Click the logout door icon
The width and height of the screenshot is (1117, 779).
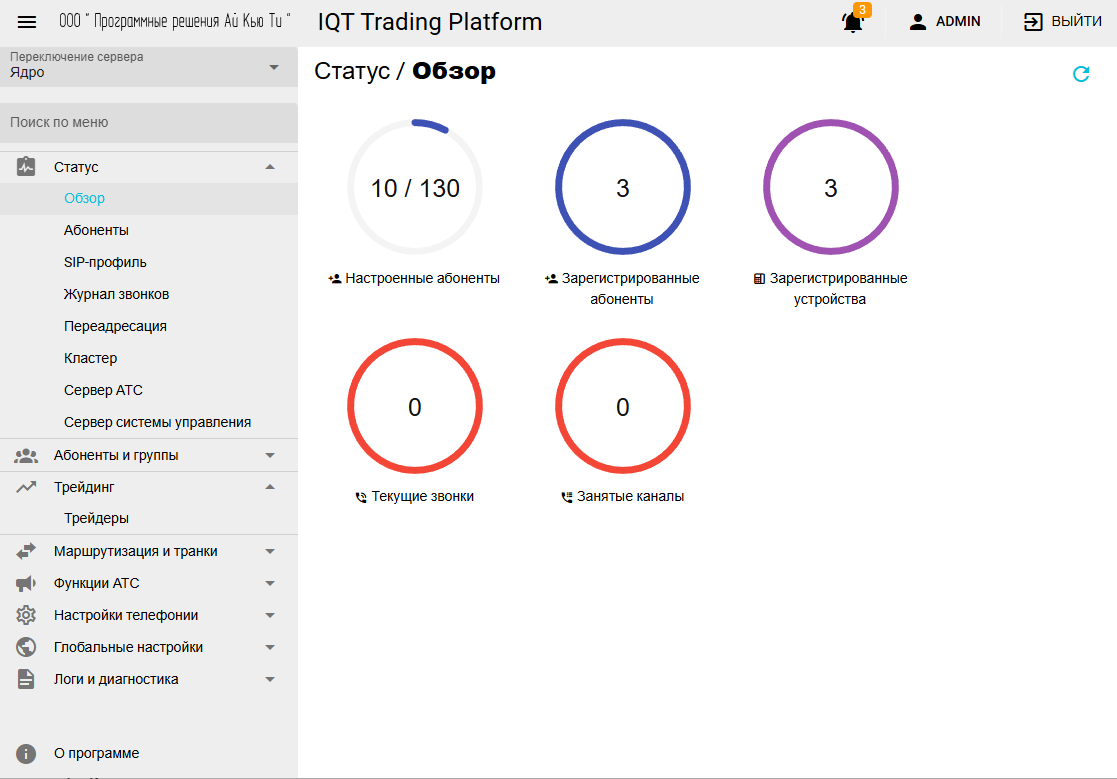[x=1032, y=22]
